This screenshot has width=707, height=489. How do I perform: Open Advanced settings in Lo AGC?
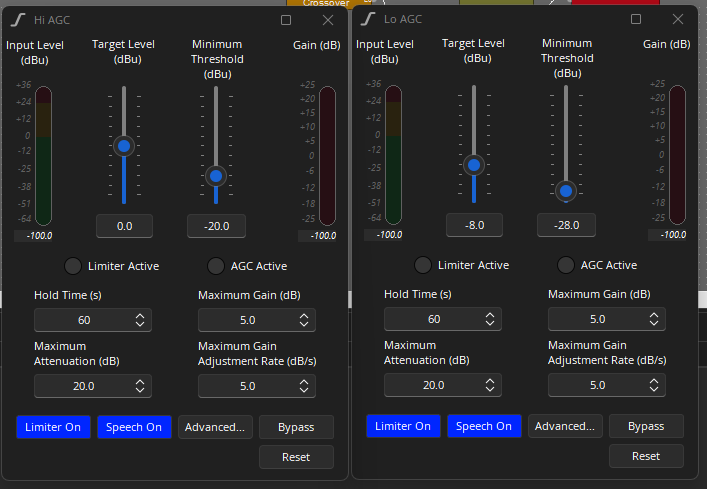(x=565, y=426)
